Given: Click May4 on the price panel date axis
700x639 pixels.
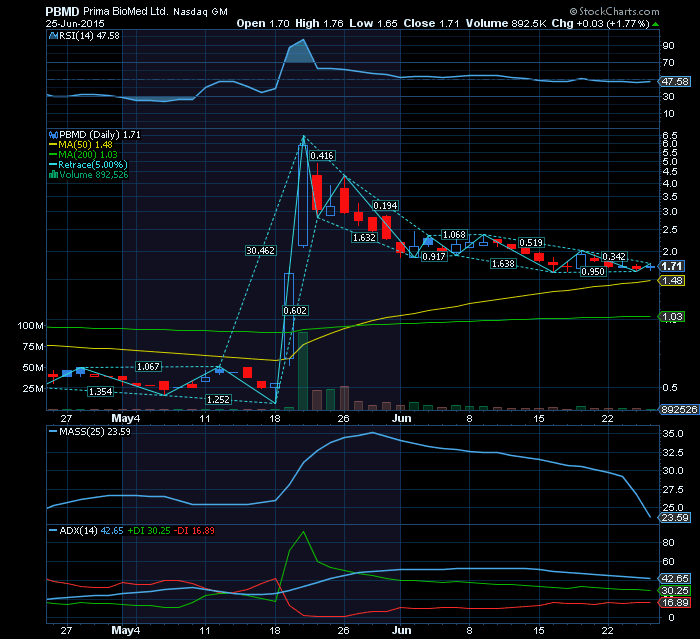Looking at the screenshot, I should click(x=125, y=419).
